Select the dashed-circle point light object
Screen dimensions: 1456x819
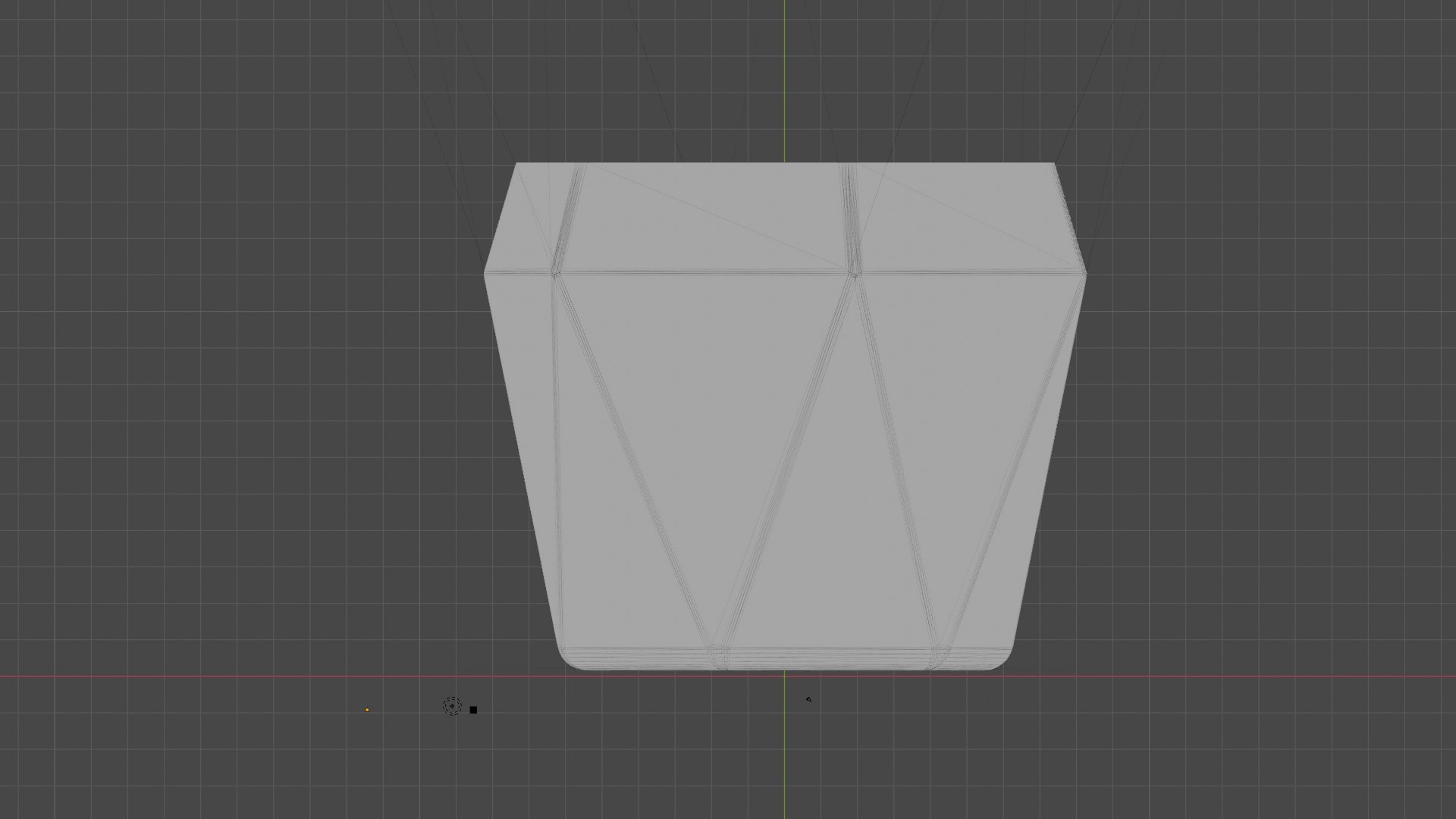click(x=452, y=707)
